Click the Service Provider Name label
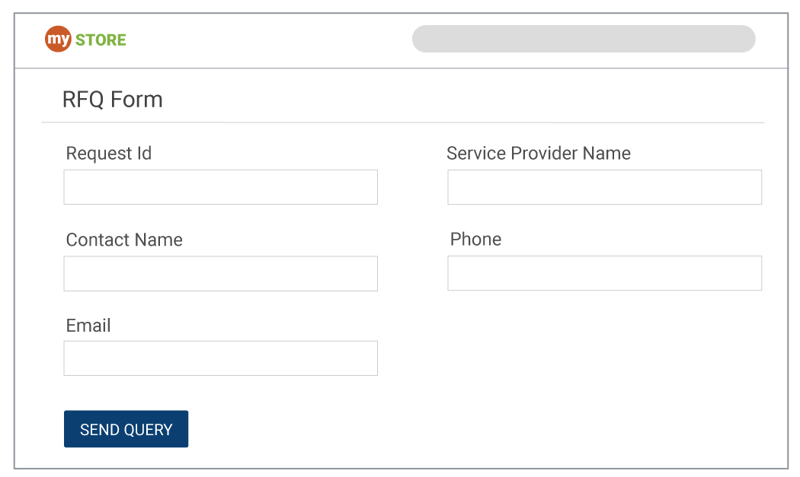The height and width of the screenshot is (477, 800). pyautogui.click(x=538, y=153)
